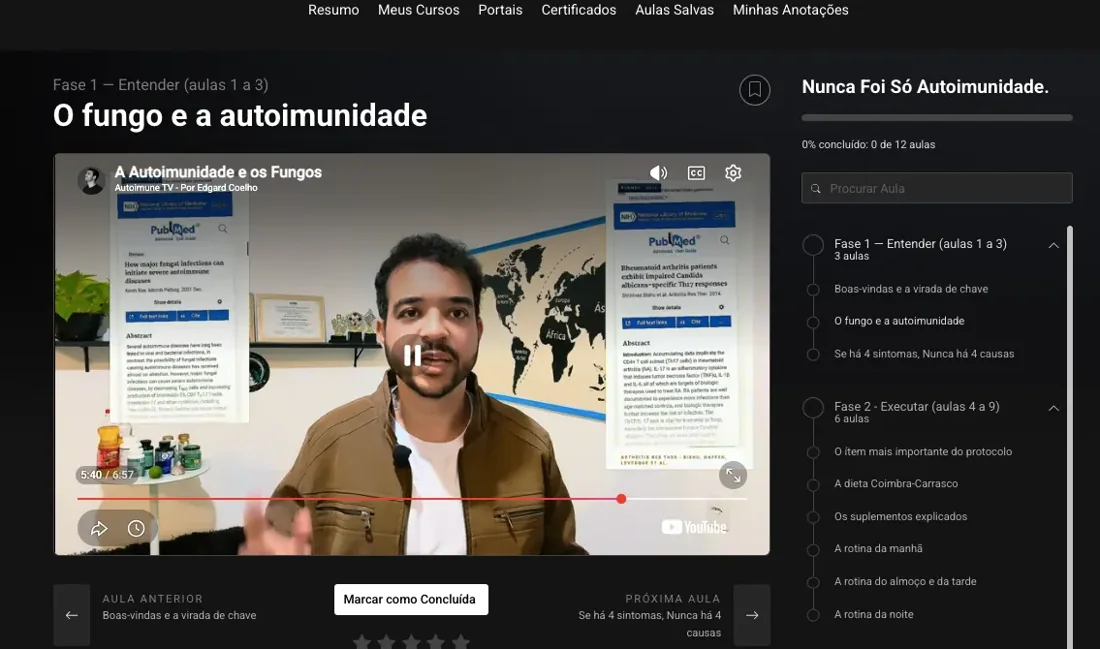Mark Boas-vindas lesson circle as done
1100x649 pixels.
point(813,290)
